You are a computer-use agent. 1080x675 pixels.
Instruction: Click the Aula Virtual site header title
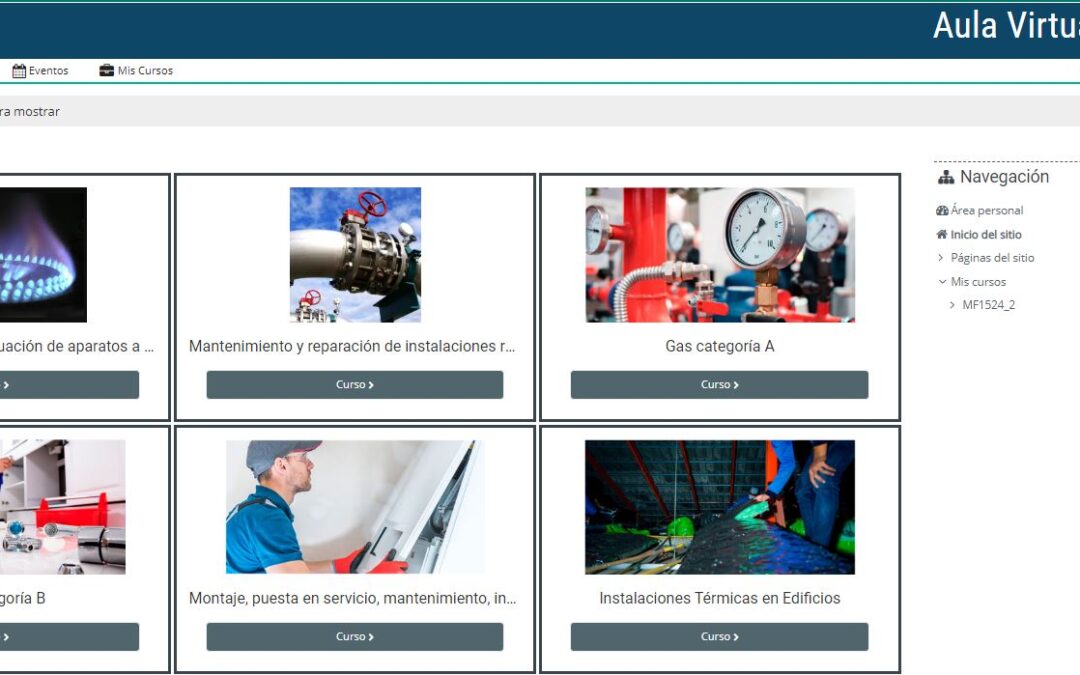pyautogui.click(x=1006, y=26)
